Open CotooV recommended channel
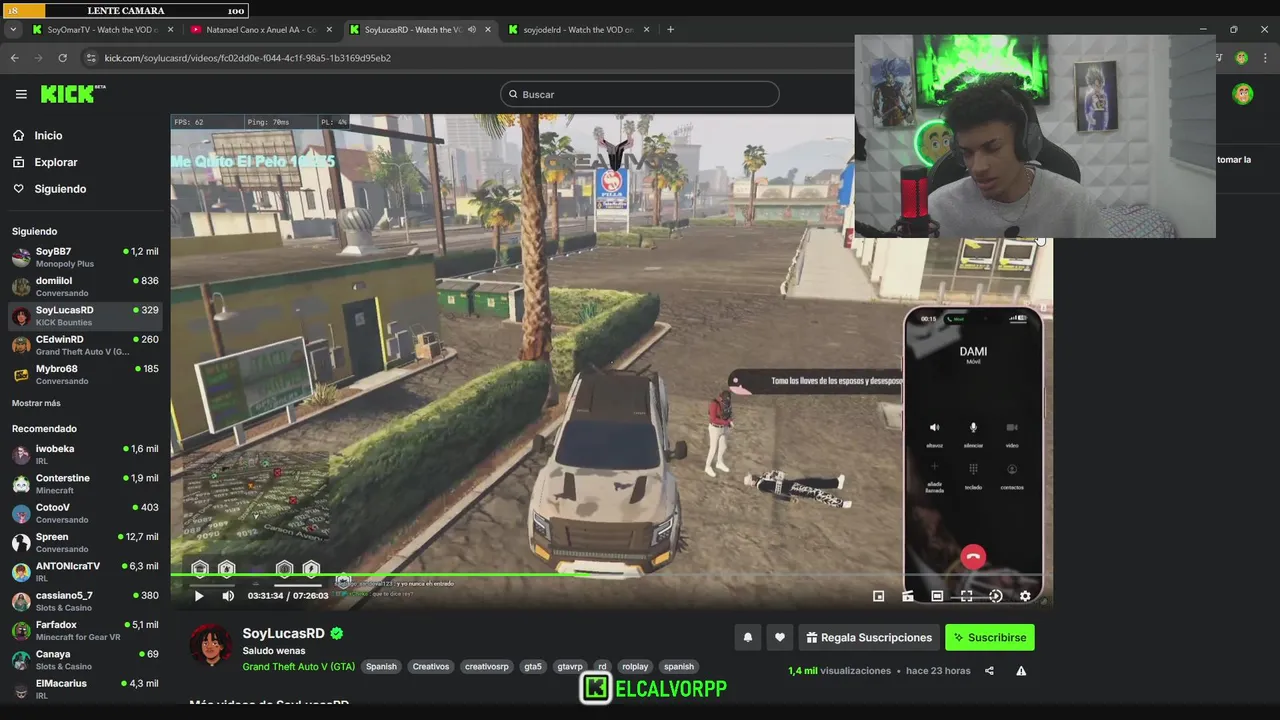The image size is (1280, 720). 85,513
